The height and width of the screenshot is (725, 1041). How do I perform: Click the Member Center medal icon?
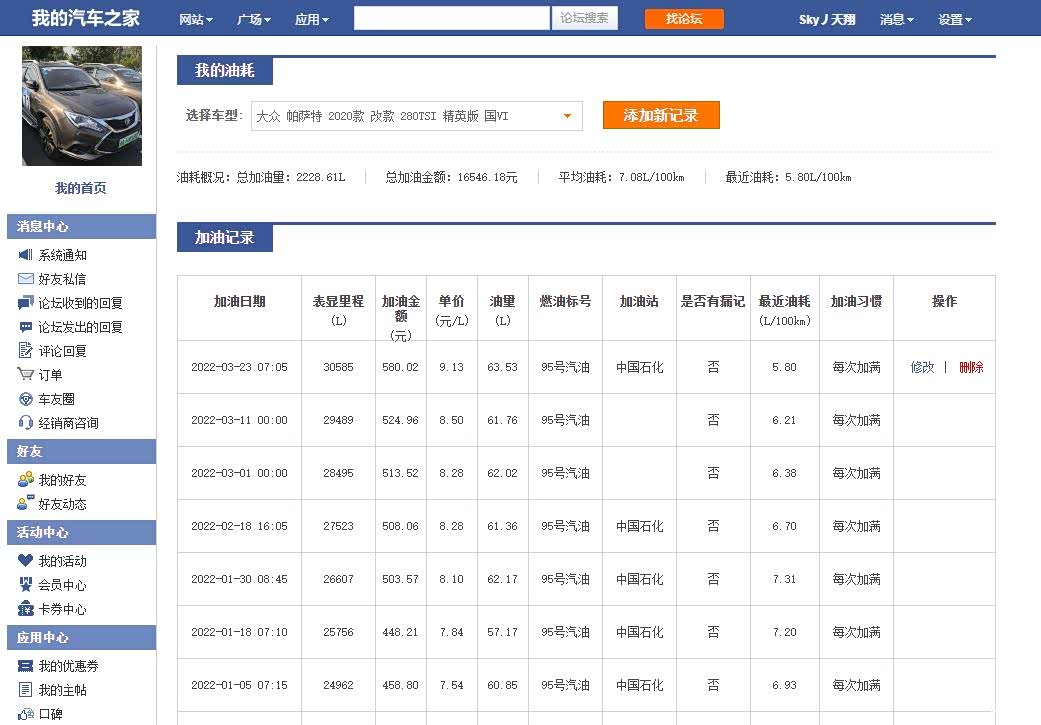coord(26,585)
